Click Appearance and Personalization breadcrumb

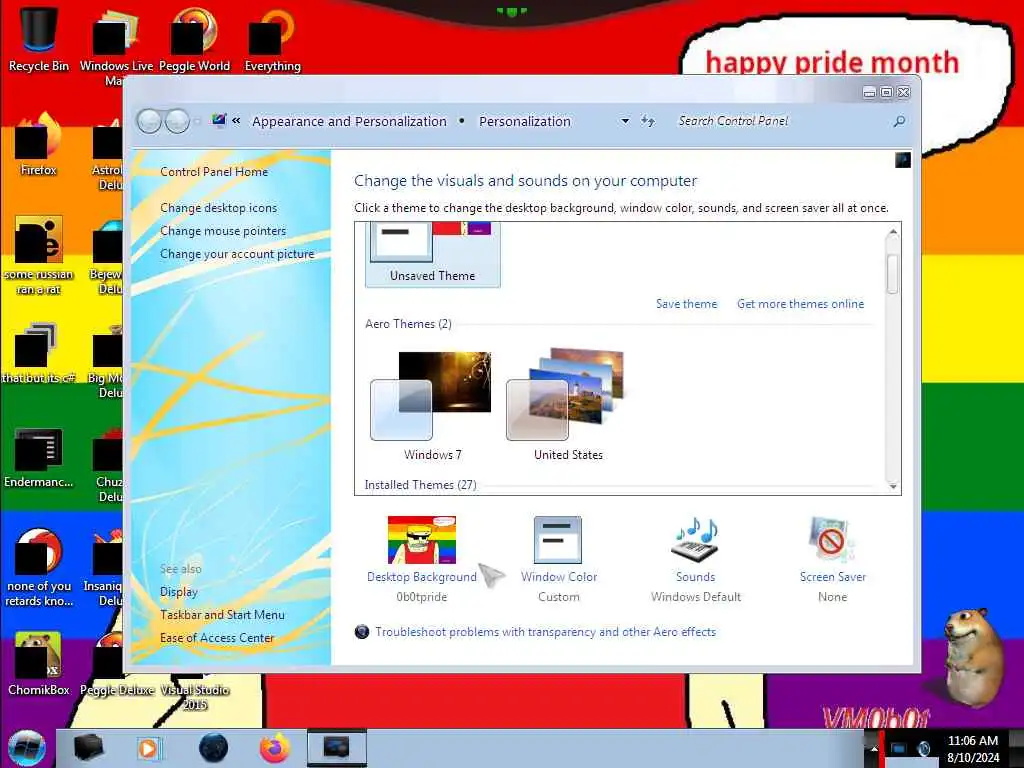pos(349,121)
